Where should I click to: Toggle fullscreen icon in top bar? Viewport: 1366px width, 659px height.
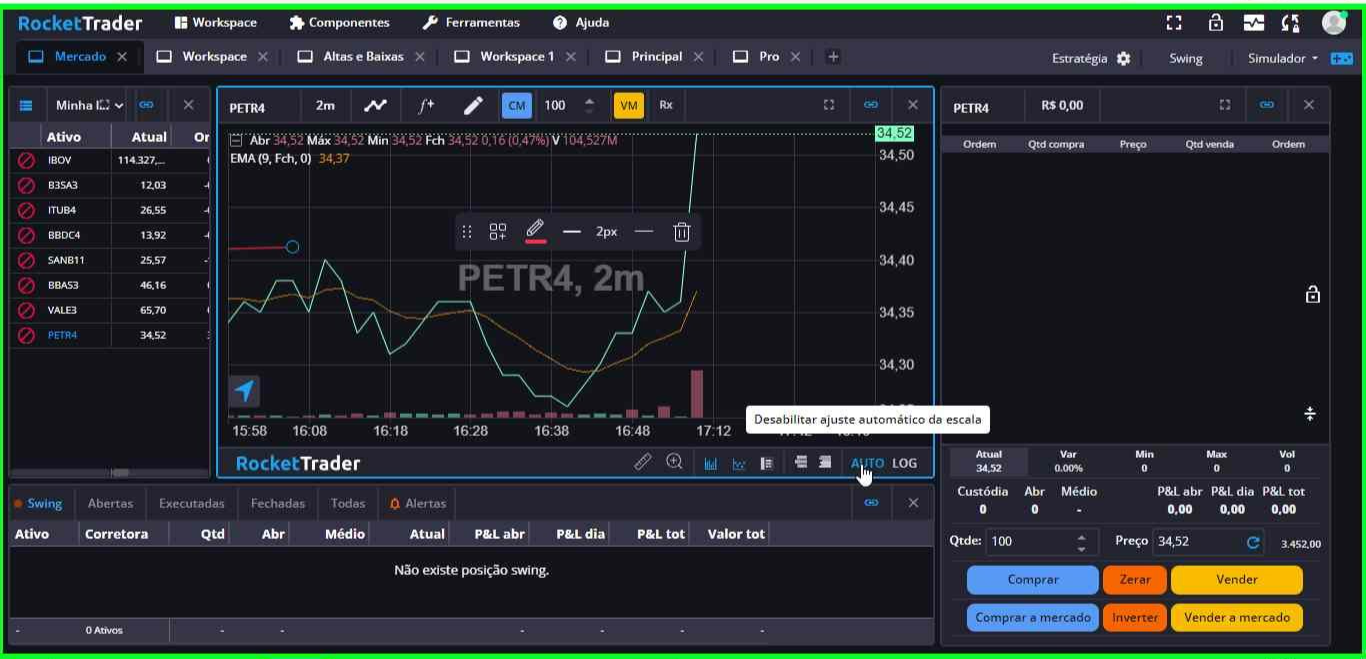pyautogui.click(x=1174, y=22)
